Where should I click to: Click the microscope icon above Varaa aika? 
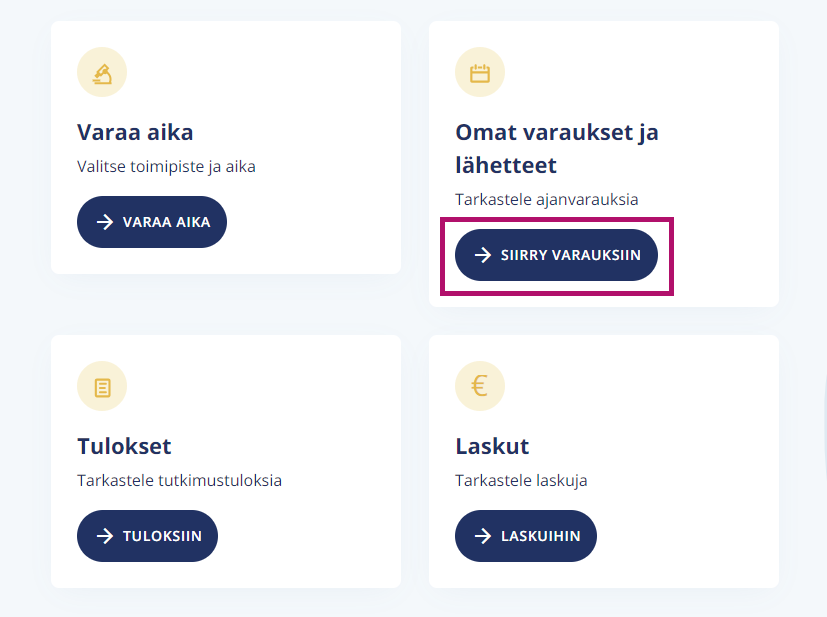pos(102,72)
